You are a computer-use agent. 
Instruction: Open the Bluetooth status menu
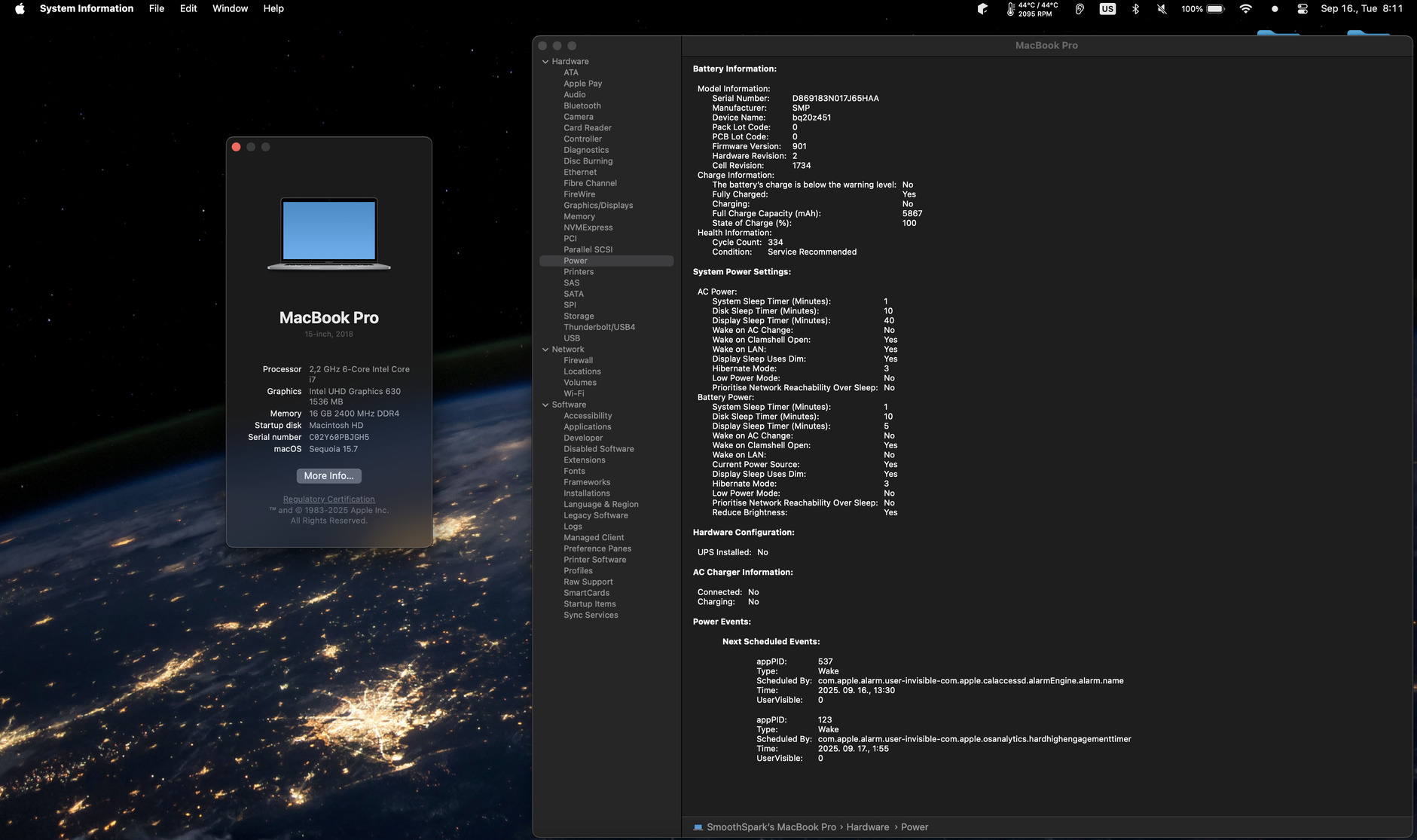1135,9
